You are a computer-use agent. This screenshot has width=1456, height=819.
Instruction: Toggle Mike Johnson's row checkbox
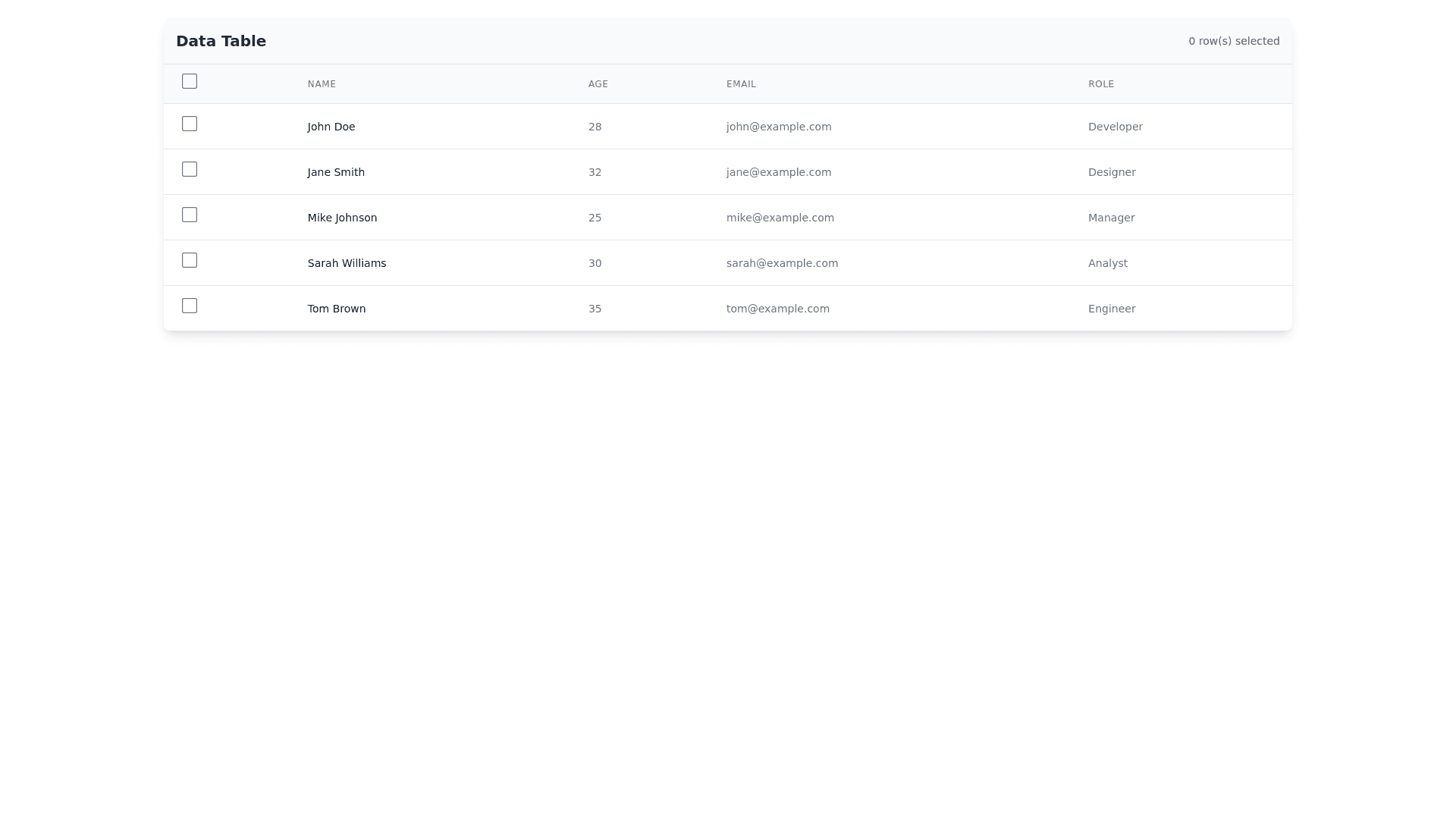click(x=190, y=215)
